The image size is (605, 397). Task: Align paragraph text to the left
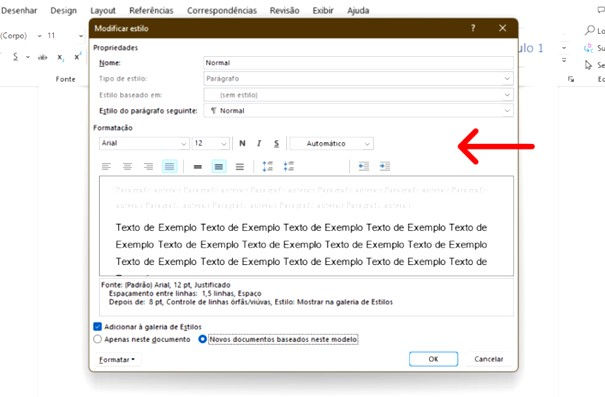106,167
